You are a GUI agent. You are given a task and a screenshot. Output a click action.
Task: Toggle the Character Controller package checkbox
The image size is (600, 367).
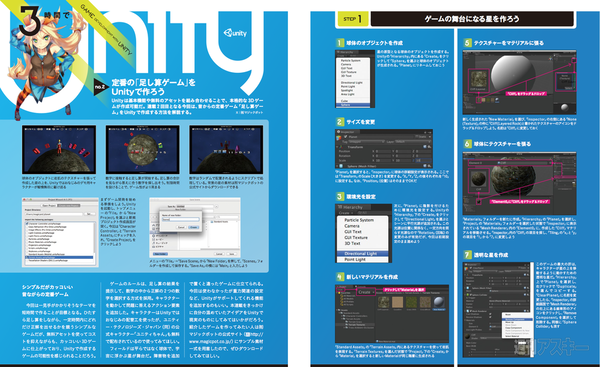(27, 223)
